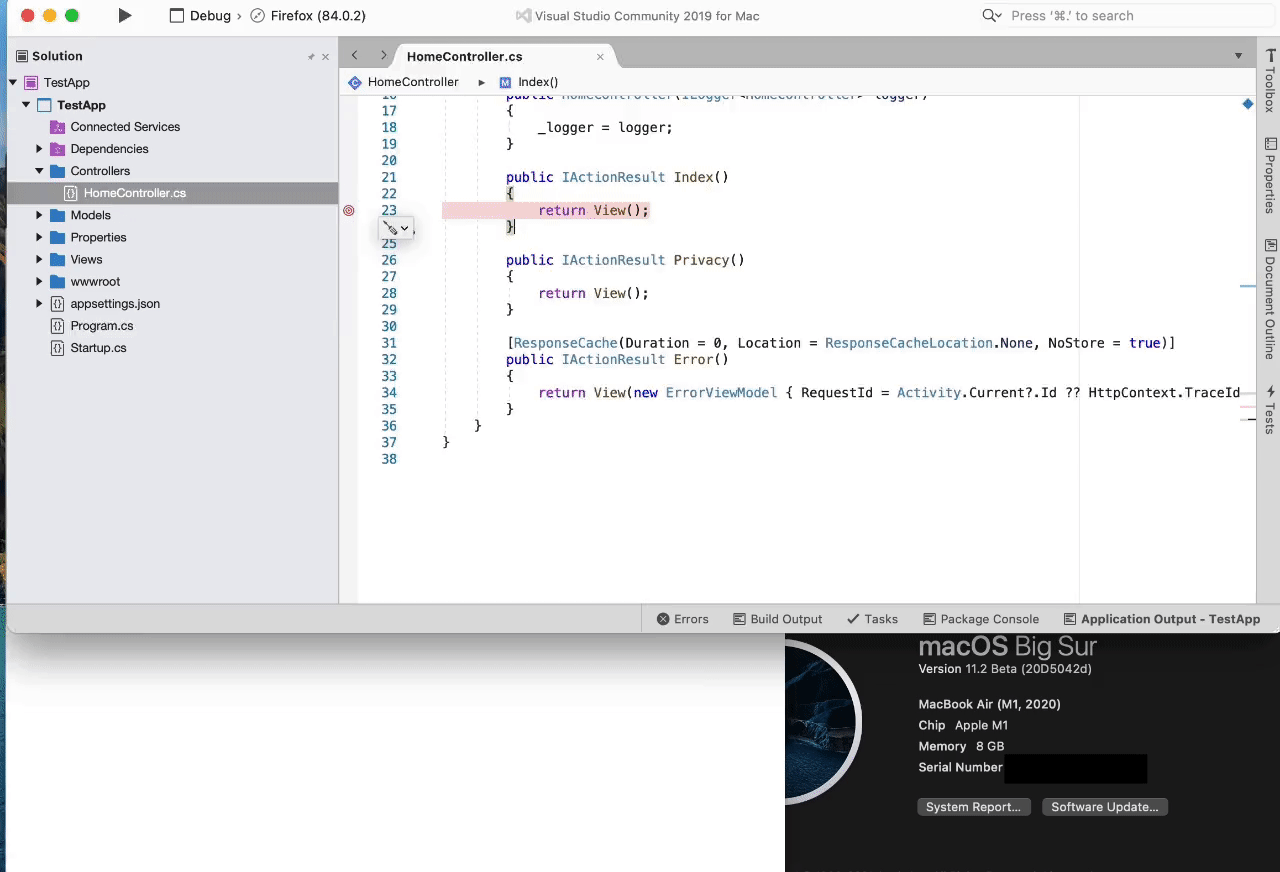This screenshot has width=1280, height=872.
Task: Collapse the bold TestApp project node
Action: pos(26,105)
